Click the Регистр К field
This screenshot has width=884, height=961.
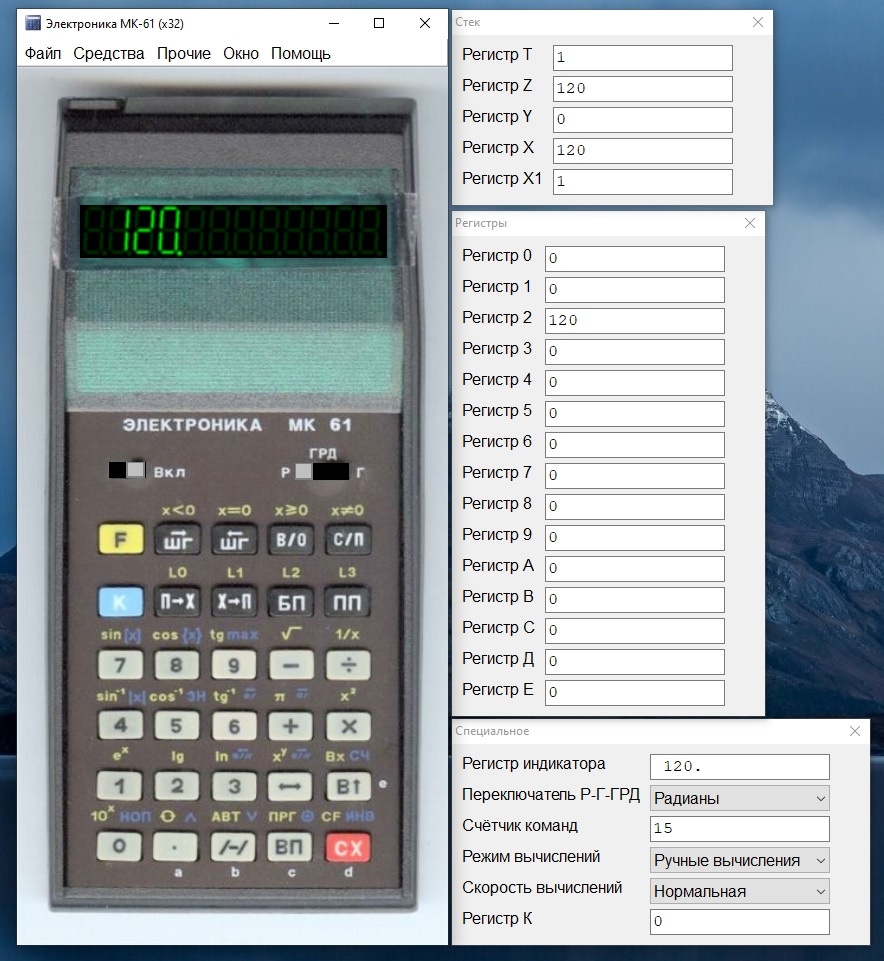740,922
